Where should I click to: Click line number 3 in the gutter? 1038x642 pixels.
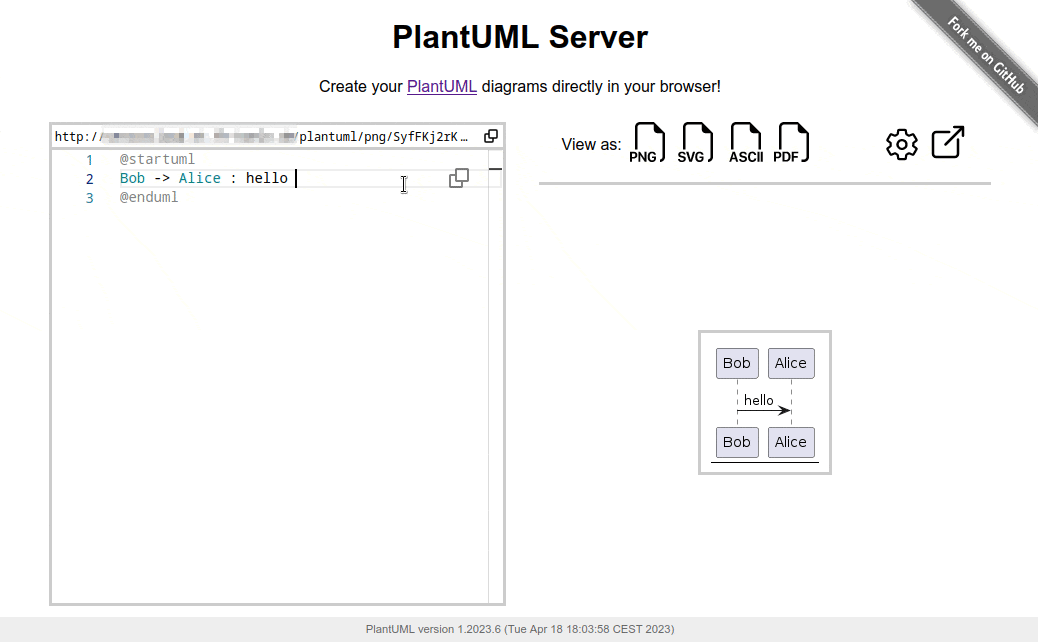click(x=89, y=198)
